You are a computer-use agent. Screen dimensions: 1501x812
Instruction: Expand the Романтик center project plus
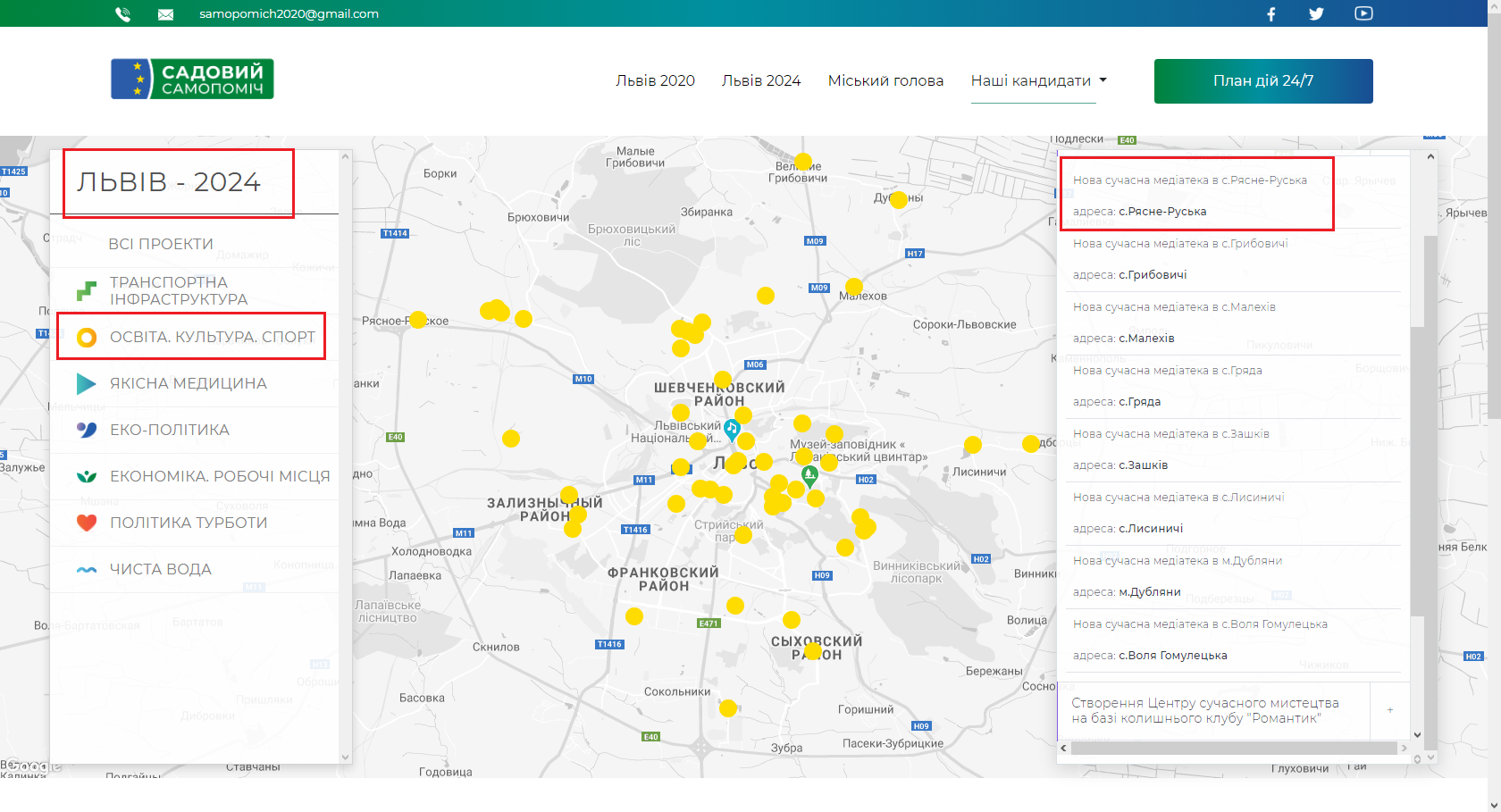click(1390, 710)
